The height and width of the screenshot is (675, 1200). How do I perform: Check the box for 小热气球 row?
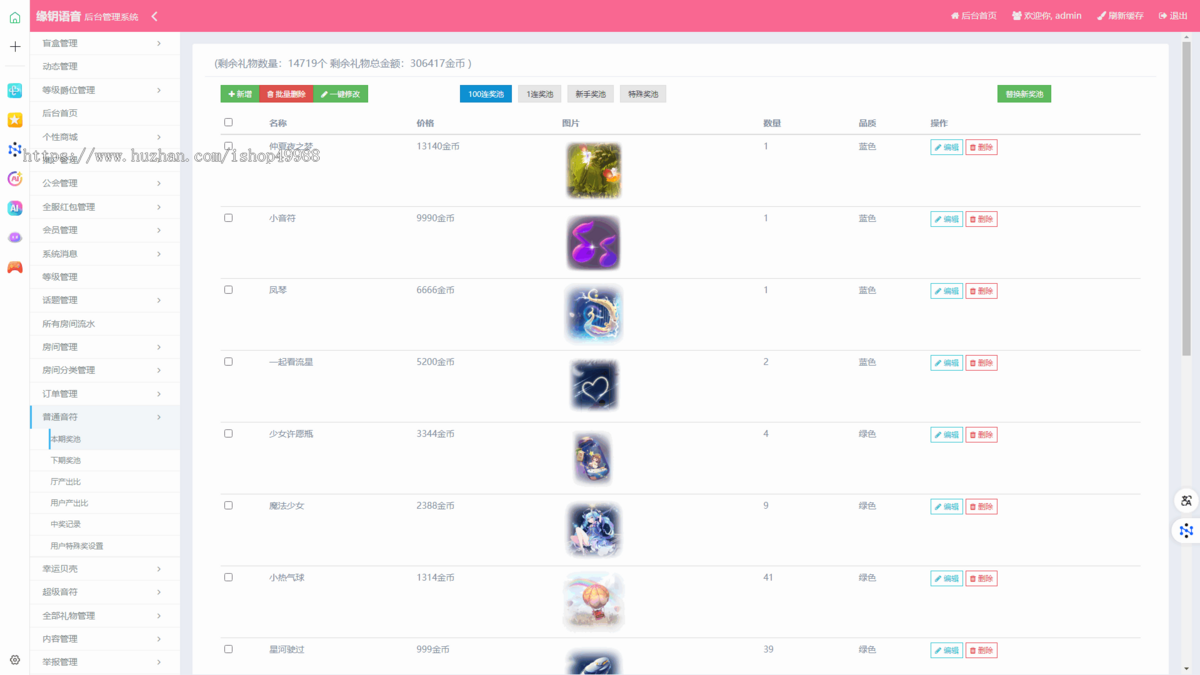228,578
